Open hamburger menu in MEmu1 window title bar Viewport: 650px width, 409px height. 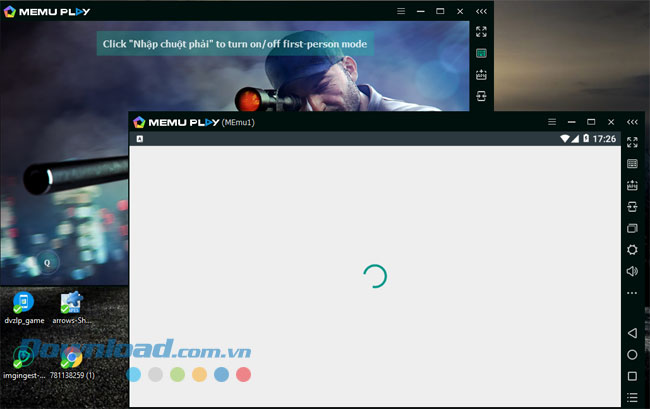click(552, 122)
